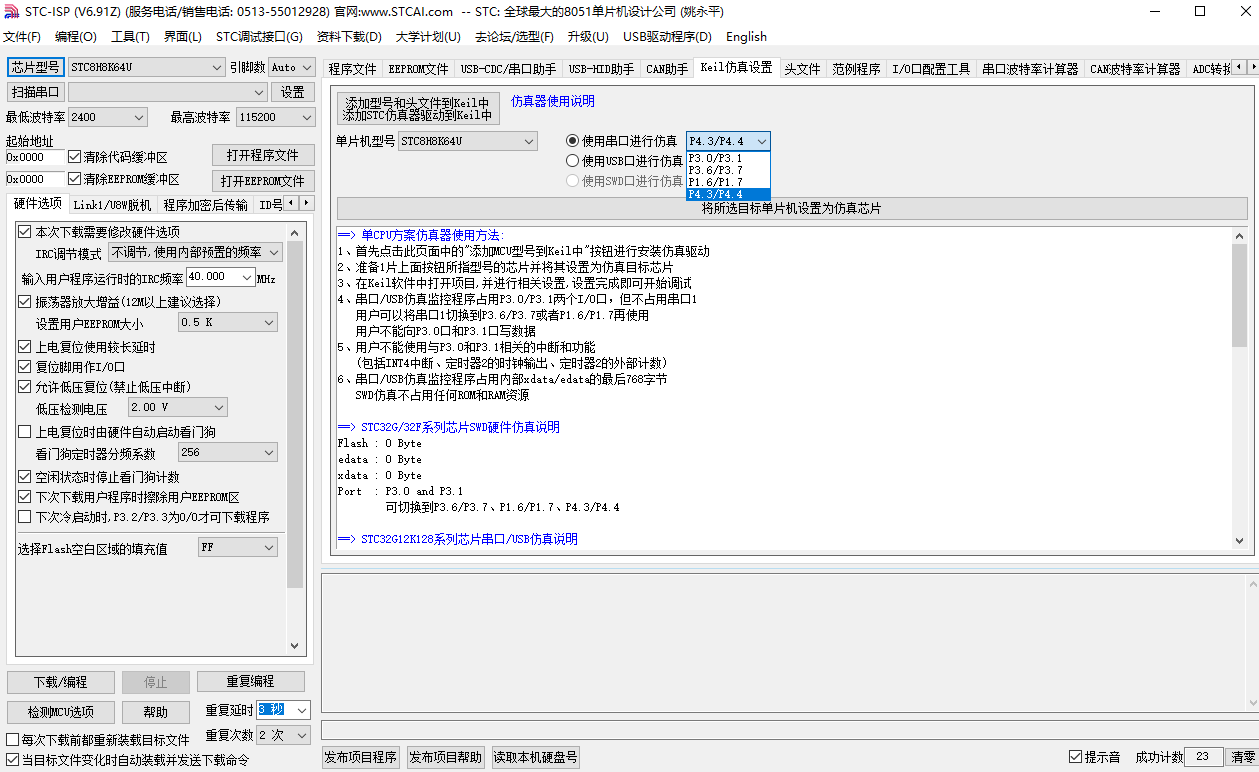Image resolution: width=1259 pixels, height=772 pixels.
Task: Enable 每次下载前都重新装载目标文件
Action: pos(13,740)
